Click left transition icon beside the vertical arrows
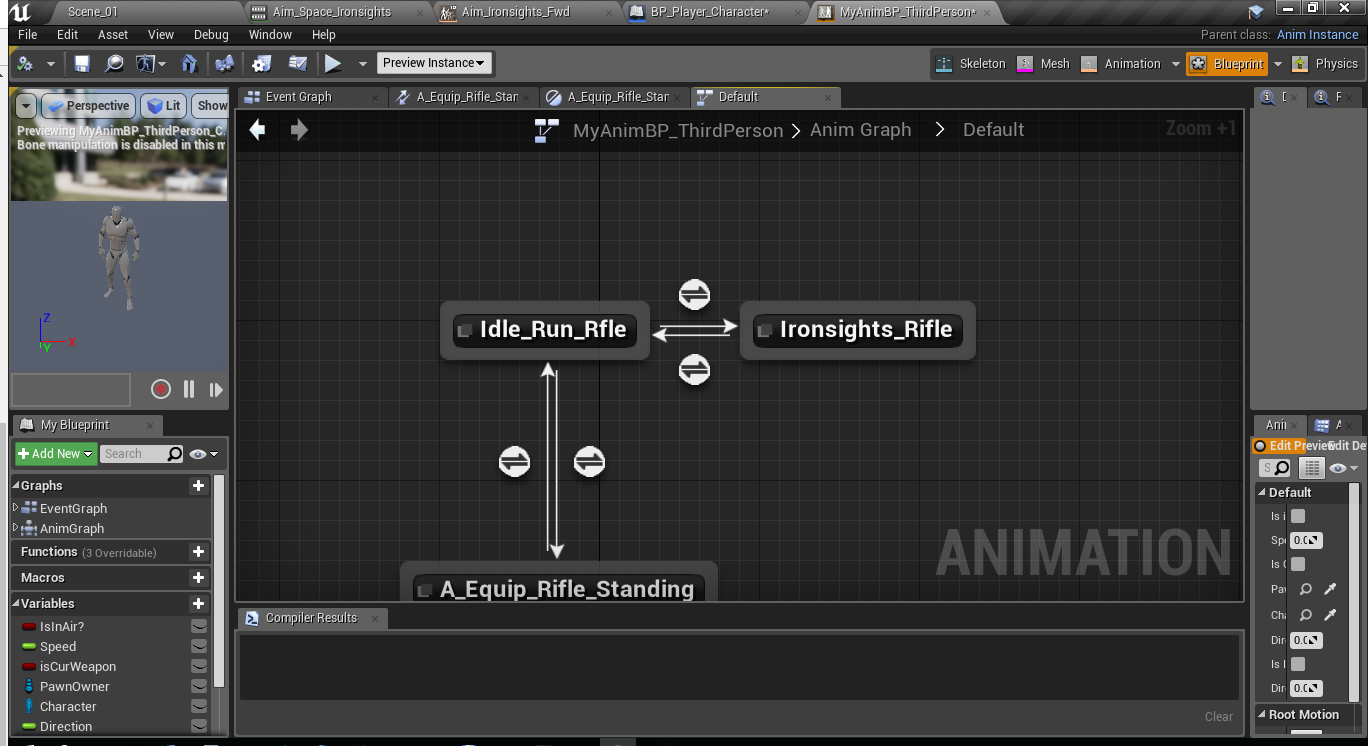The height and width of the screenshot is (746, 1368). (514, 462)
